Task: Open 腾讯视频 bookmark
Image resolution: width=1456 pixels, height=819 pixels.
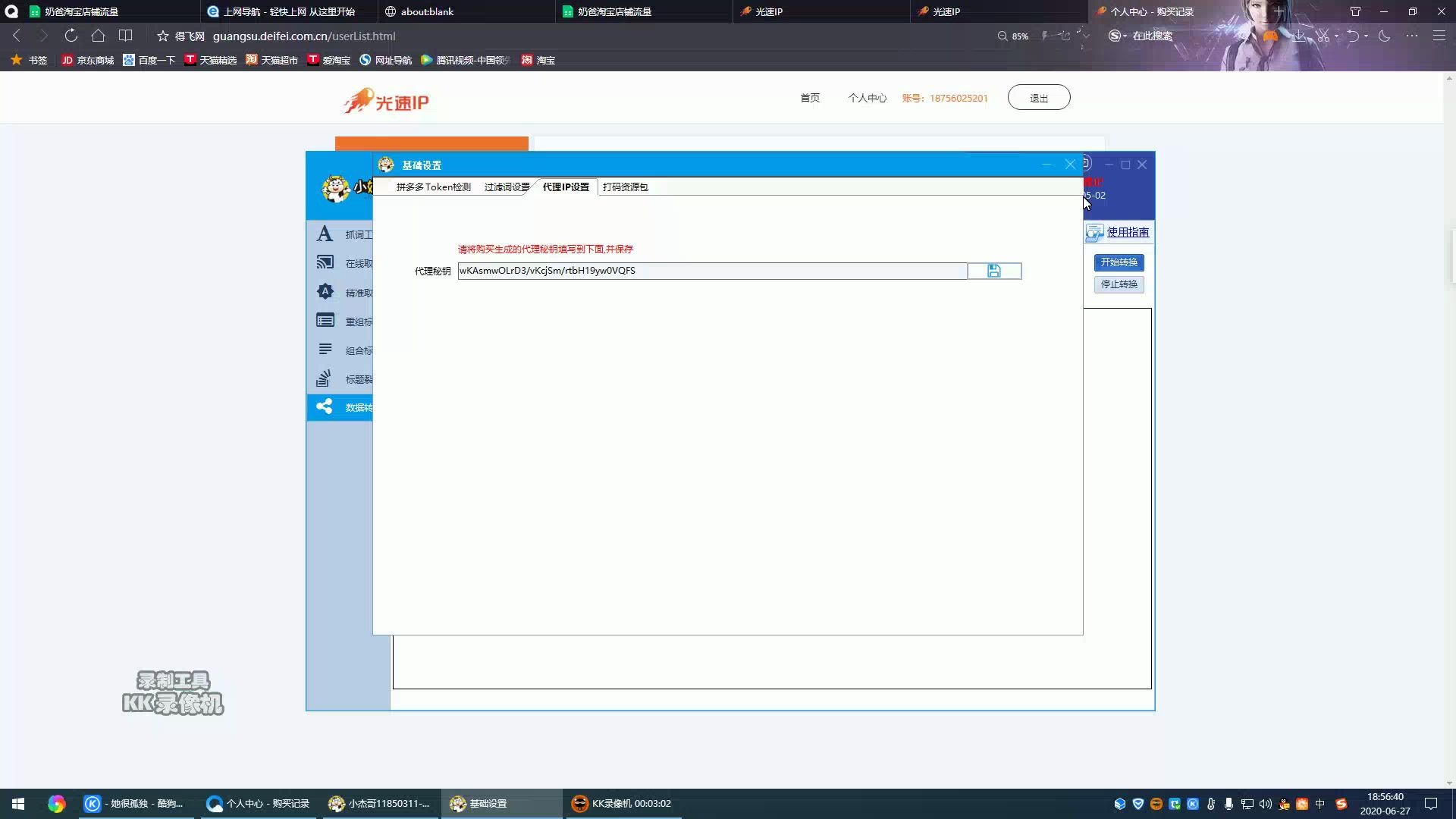Action: 466,60
